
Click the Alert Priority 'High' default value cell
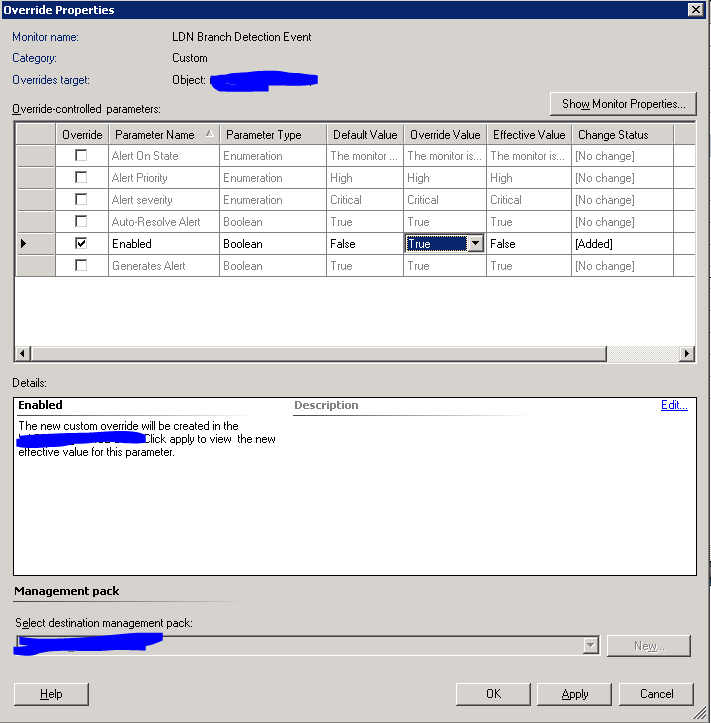point(365,178)
